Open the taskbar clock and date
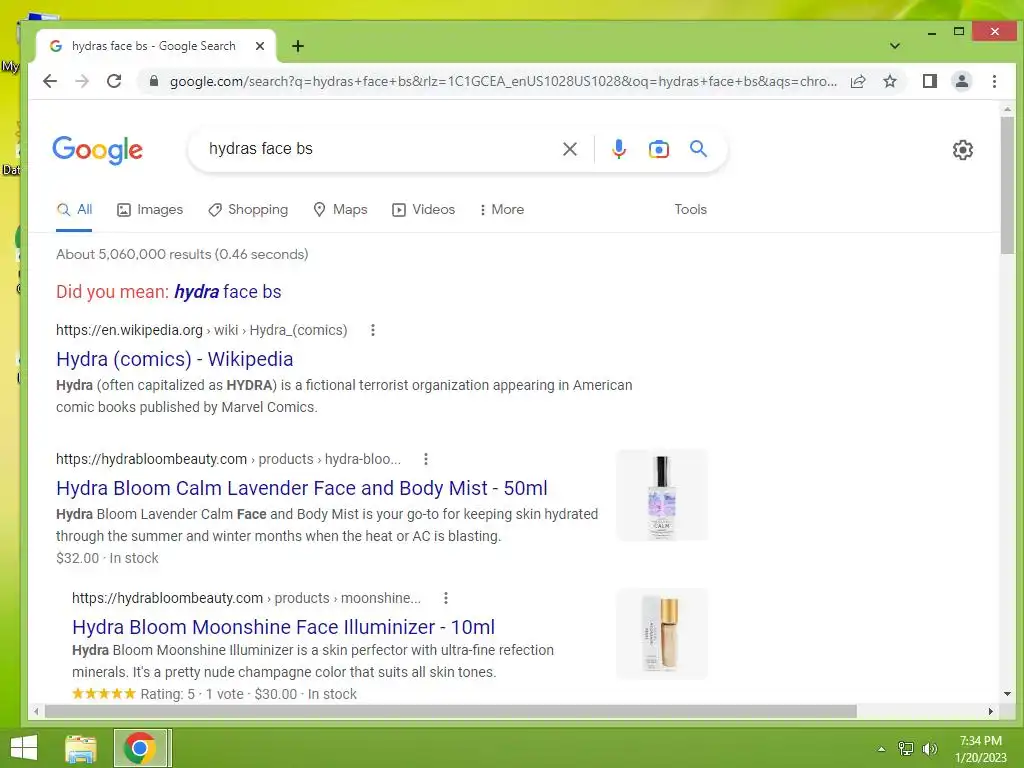 click(980, 749)
